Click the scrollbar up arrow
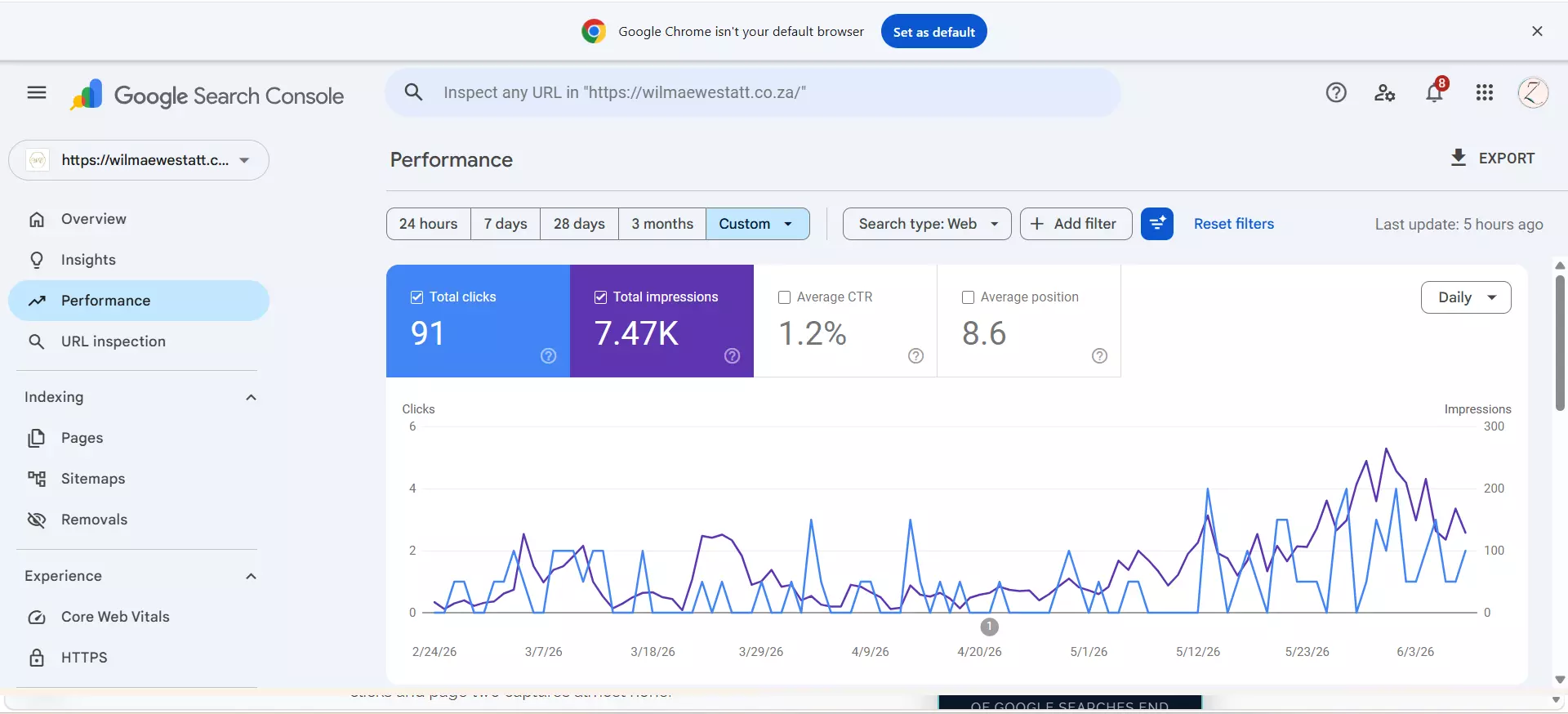1568x714 pixels. click(1560, 266)
